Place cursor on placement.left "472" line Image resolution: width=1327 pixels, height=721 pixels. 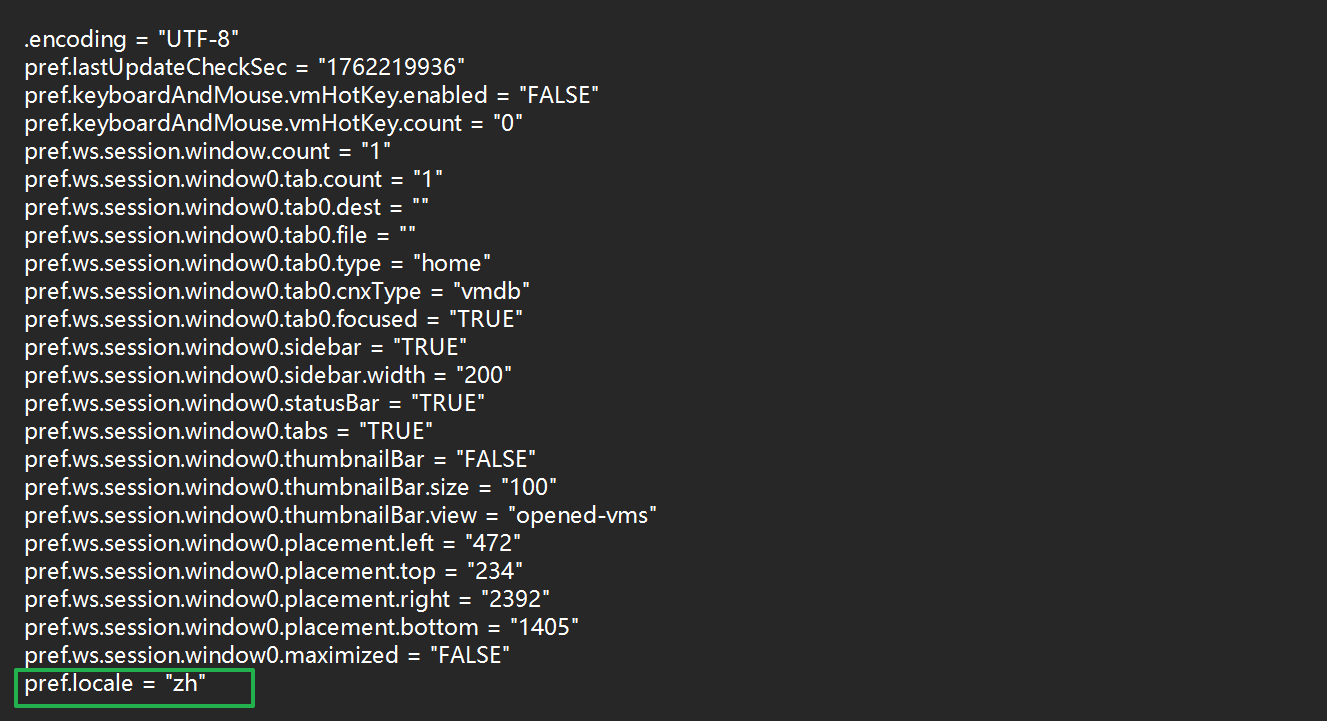pyautogui.click(x=273, y=544)
